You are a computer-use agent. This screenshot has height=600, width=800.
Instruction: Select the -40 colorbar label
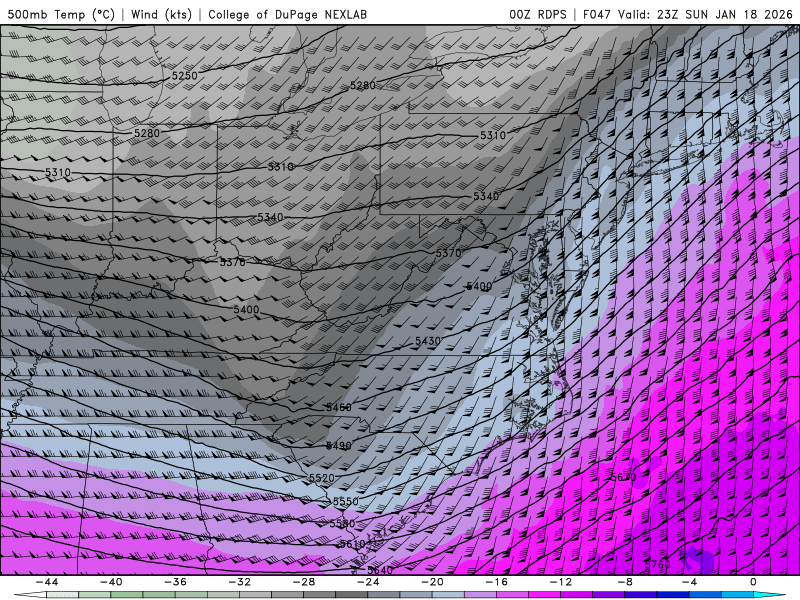111,582
